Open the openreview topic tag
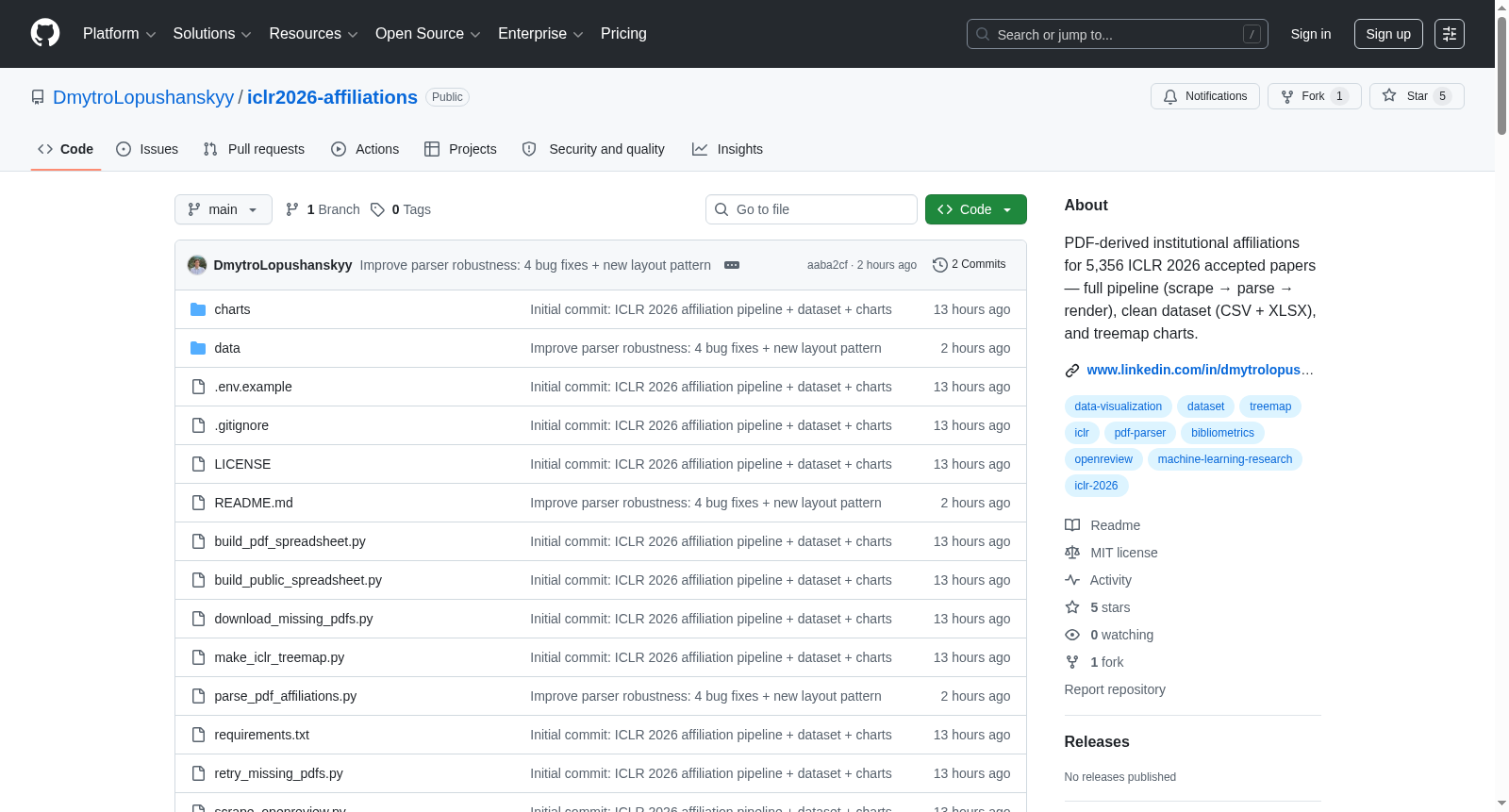The image size is (1509, 812). [1103, 459]
